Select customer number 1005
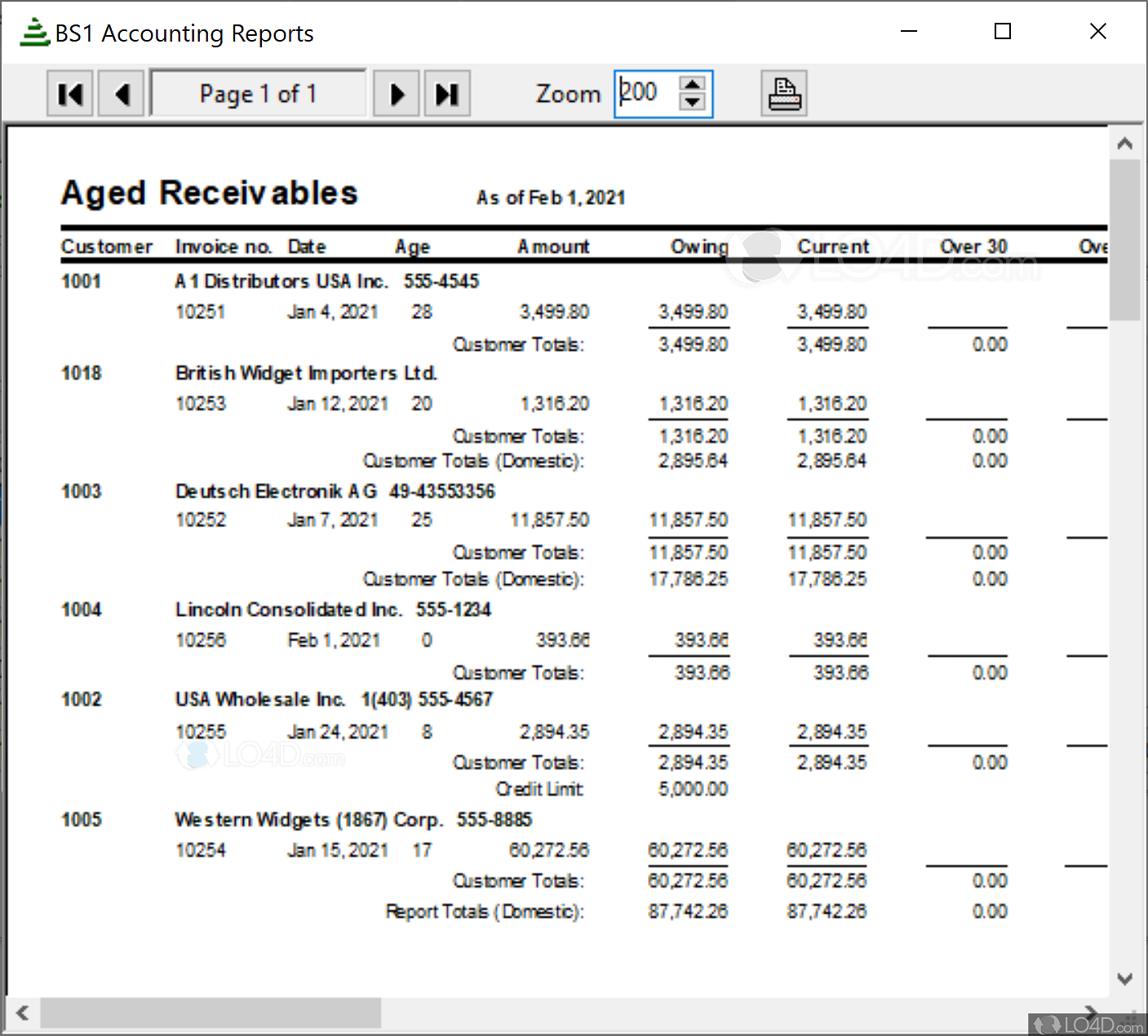Image resolution: width=1148 pixels, height=1036 pixels. [82, 819]
